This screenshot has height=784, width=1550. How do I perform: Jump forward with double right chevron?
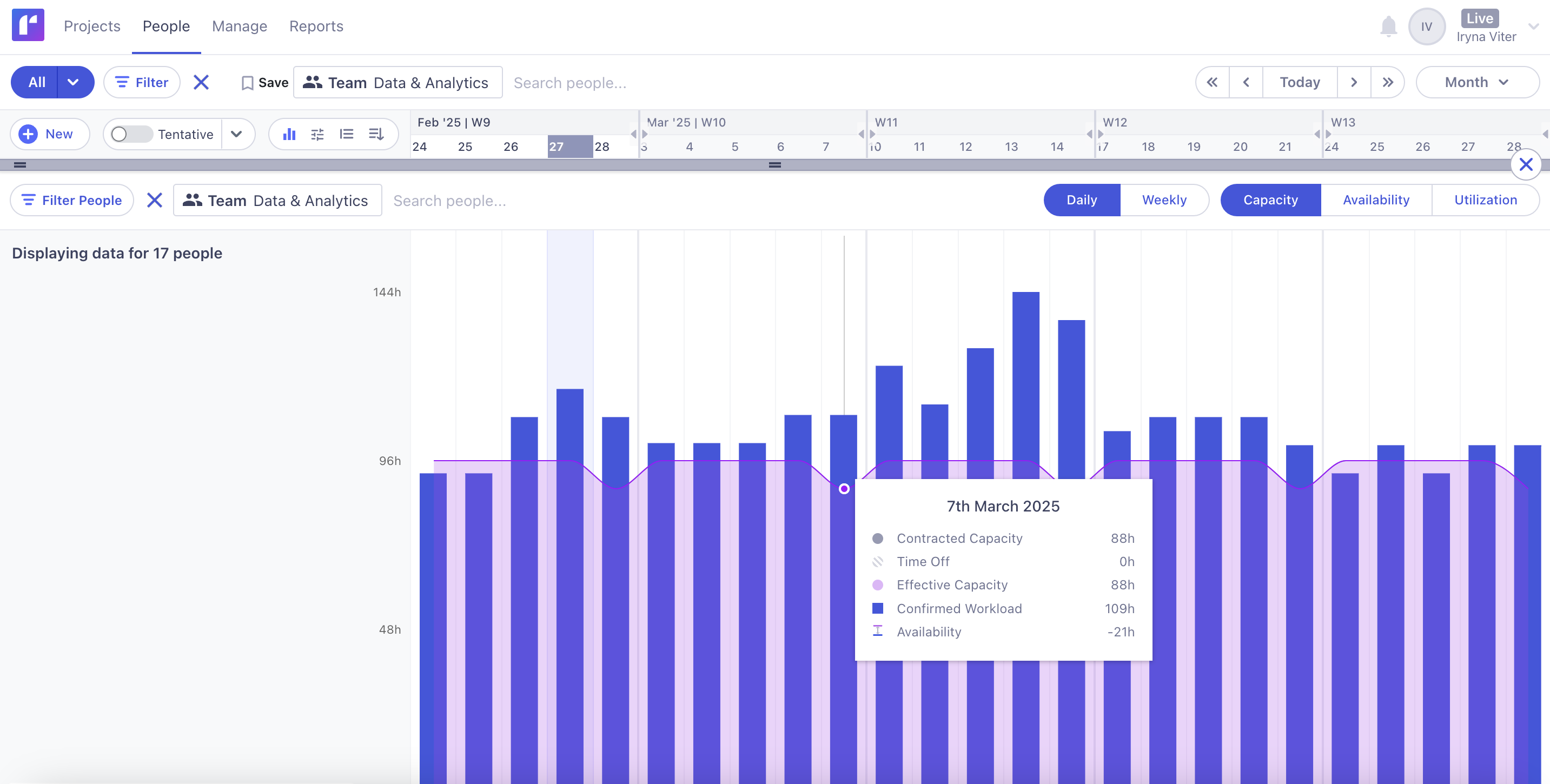click(1387, 82)
